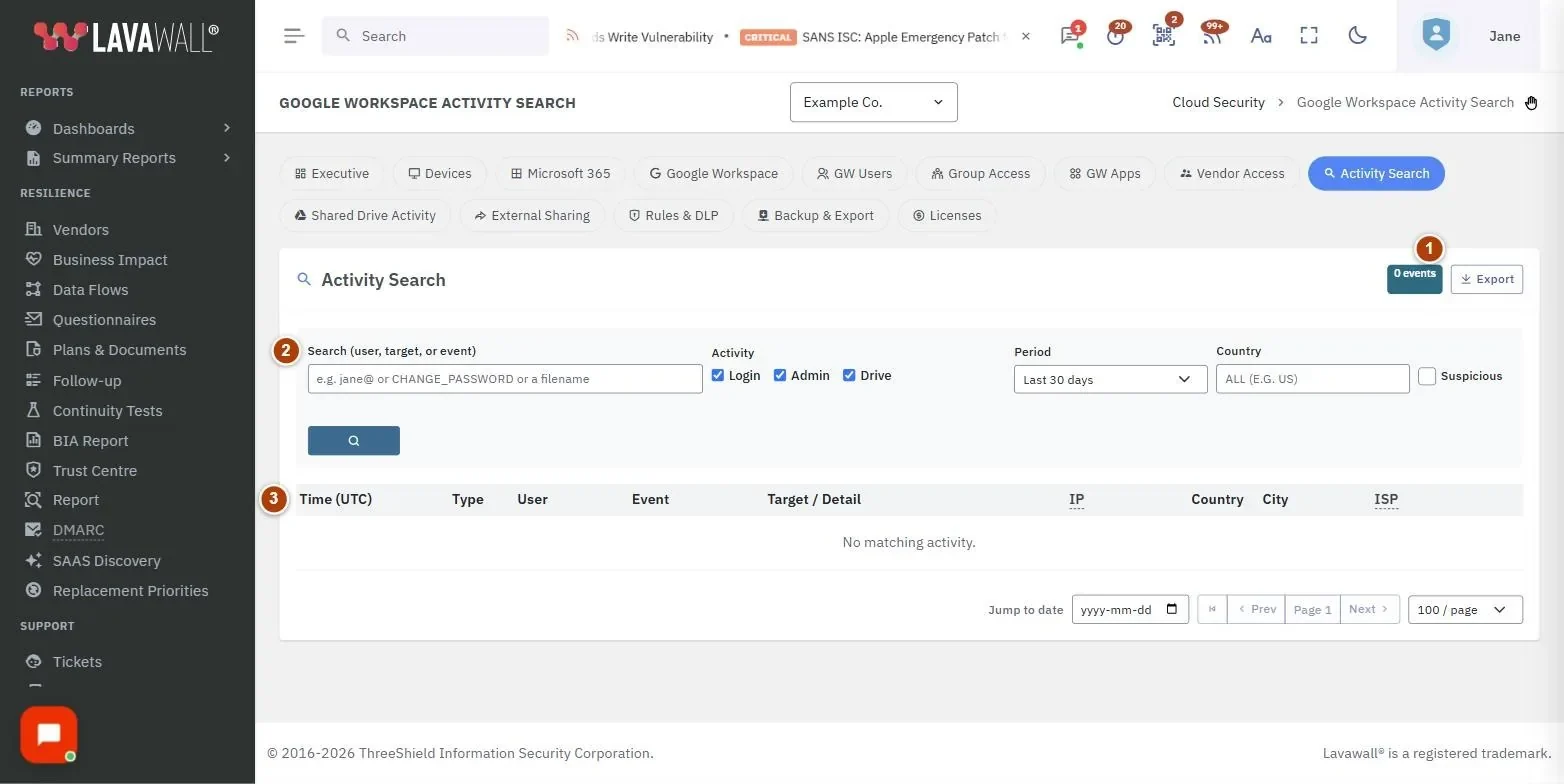This screenshot has width=1564, height=784.
Task: Switch to the Microsoft 365 tab
Action: (560, 173)
